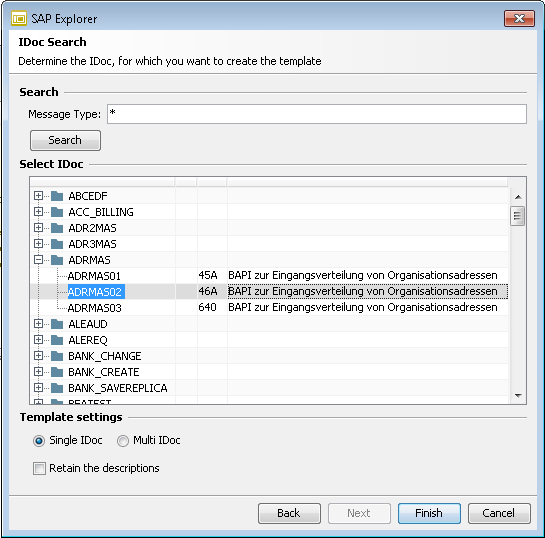Select the ACC_BILLING tree label
The height and width of the screenshot is (538, 545).
pyautogui.click(x=101, y=212)
